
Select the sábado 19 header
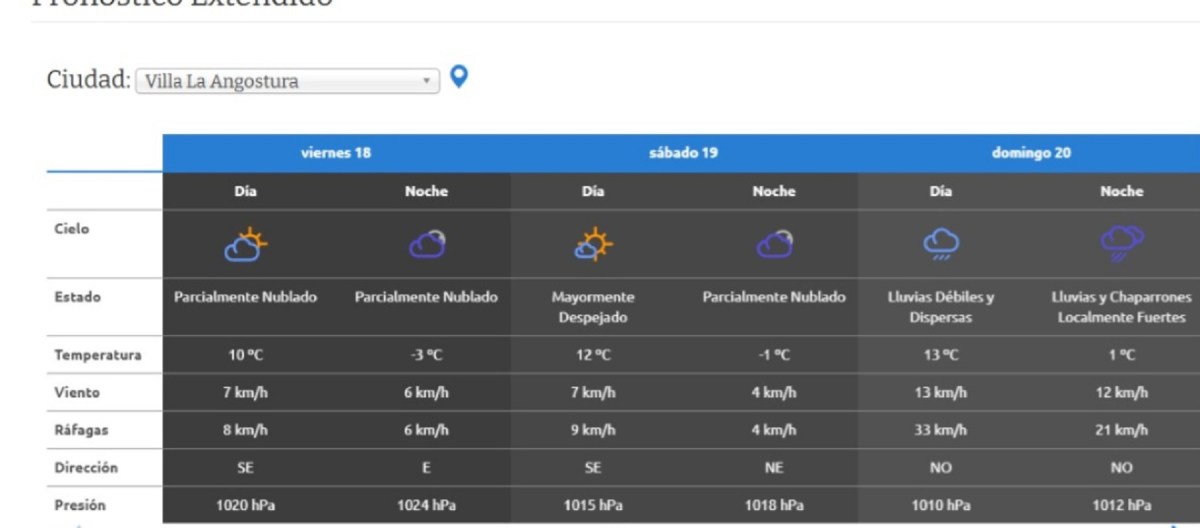pos(684,153)
